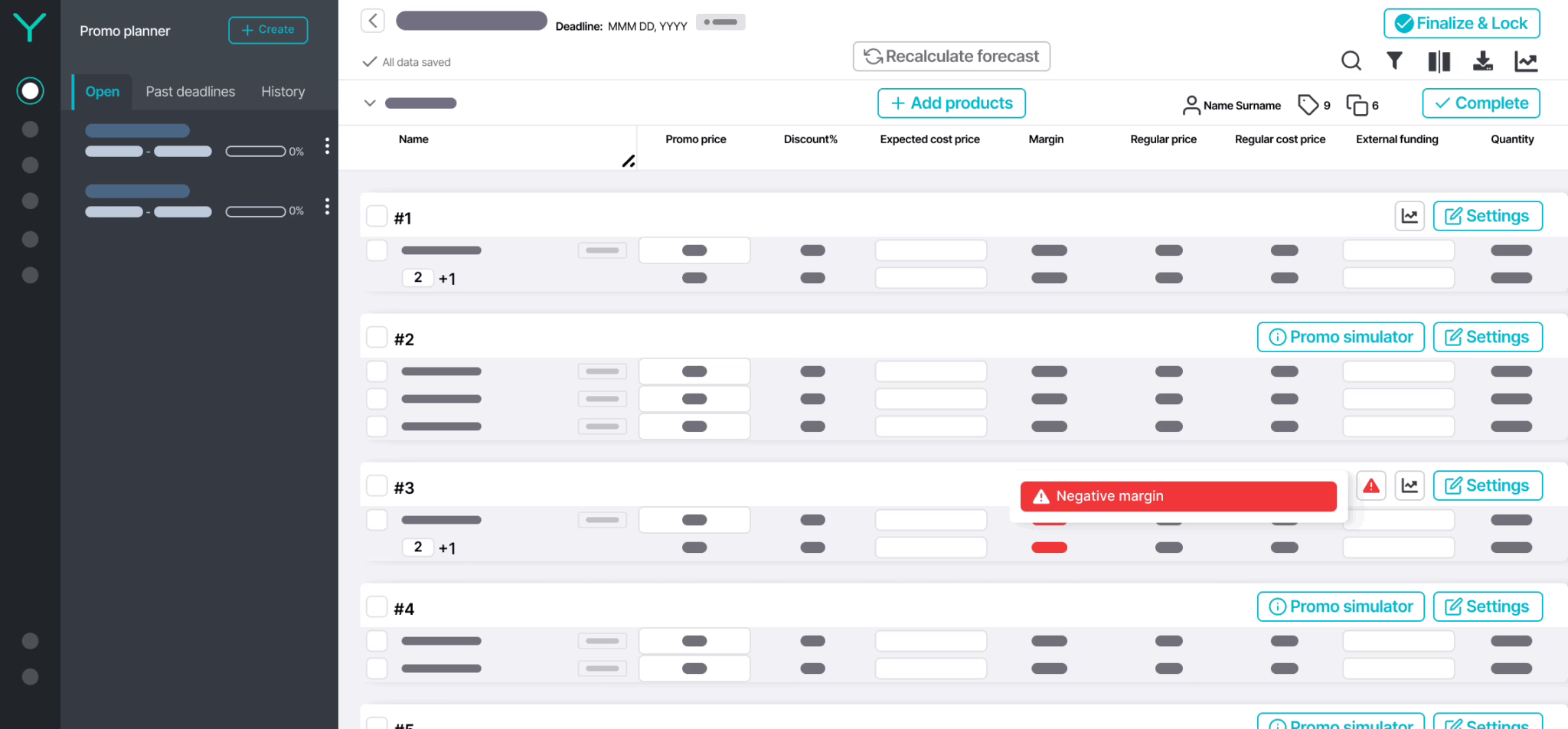Click Recalculate forecast button

coord(951,57)
